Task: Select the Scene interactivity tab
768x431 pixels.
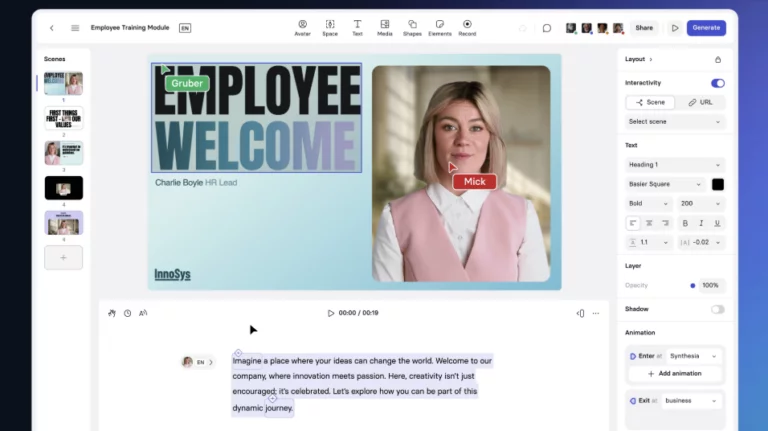Action: tap(650, 102)
